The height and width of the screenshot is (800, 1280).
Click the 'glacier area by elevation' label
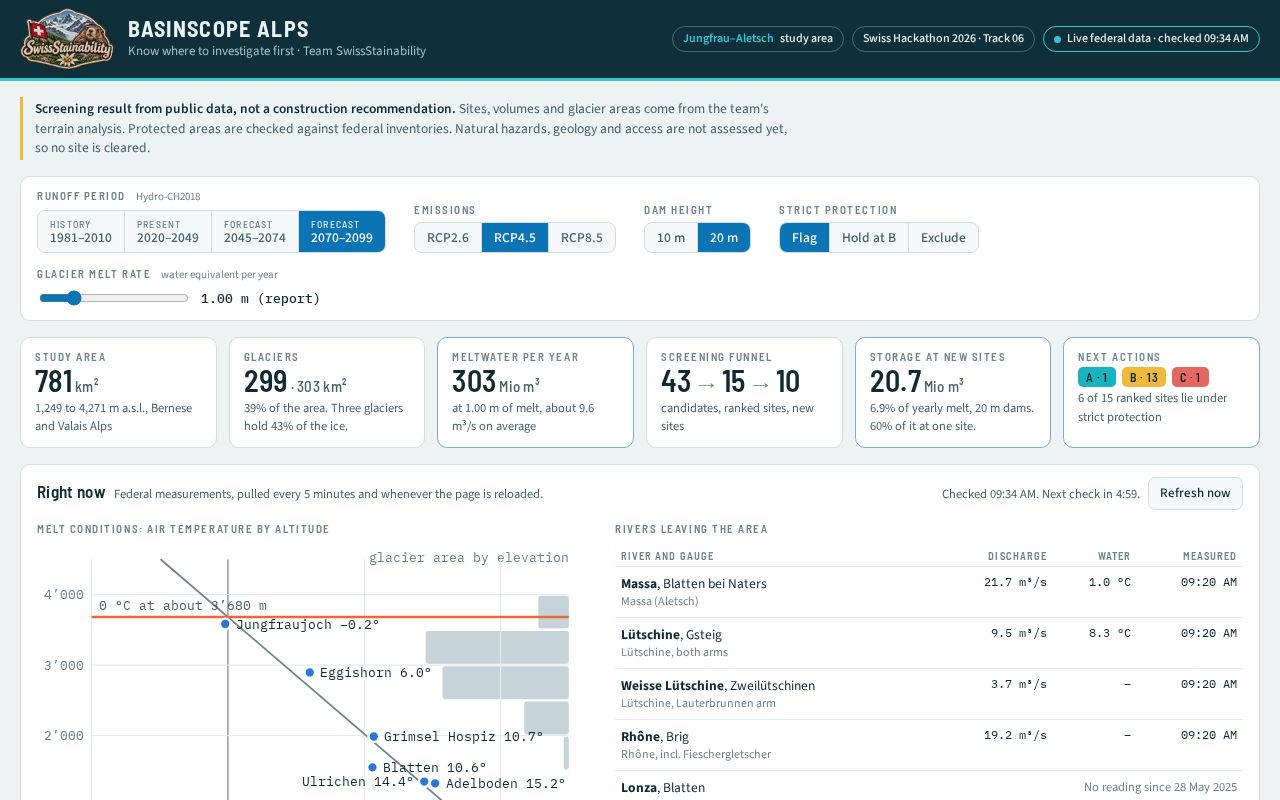coord(469,558)
